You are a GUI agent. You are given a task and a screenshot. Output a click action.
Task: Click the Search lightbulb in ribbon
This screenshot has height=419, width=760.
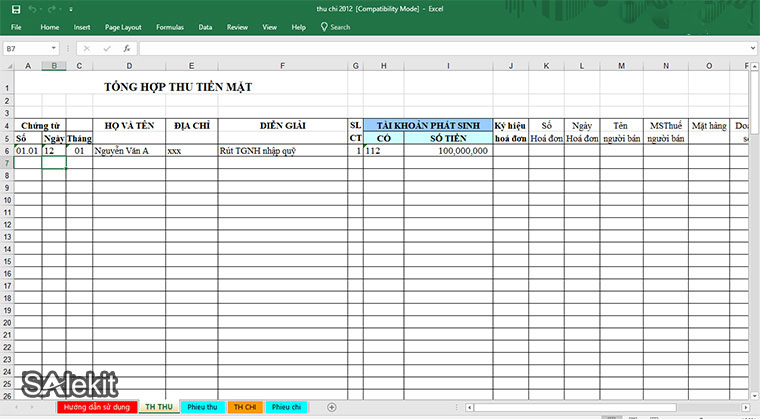(324, 27)
